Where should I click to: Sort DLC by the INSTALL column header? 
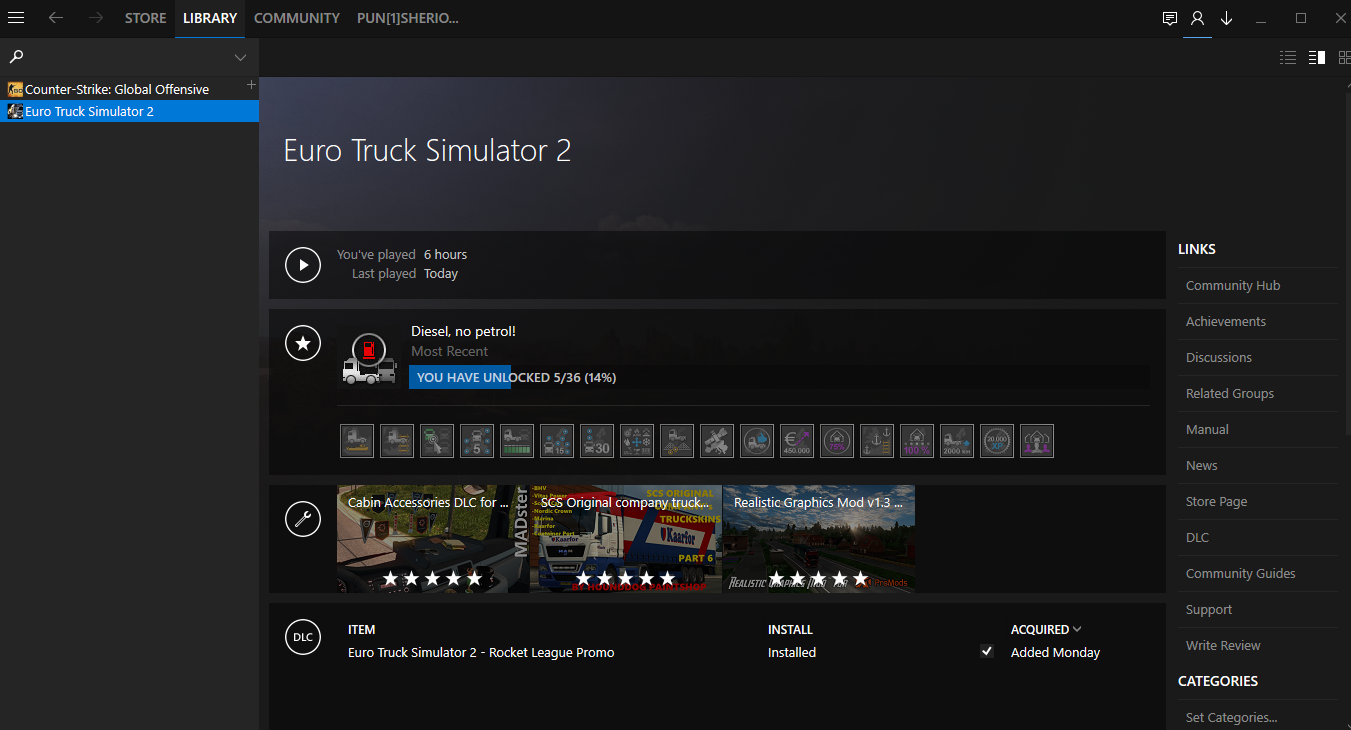[x=790, y=629]
